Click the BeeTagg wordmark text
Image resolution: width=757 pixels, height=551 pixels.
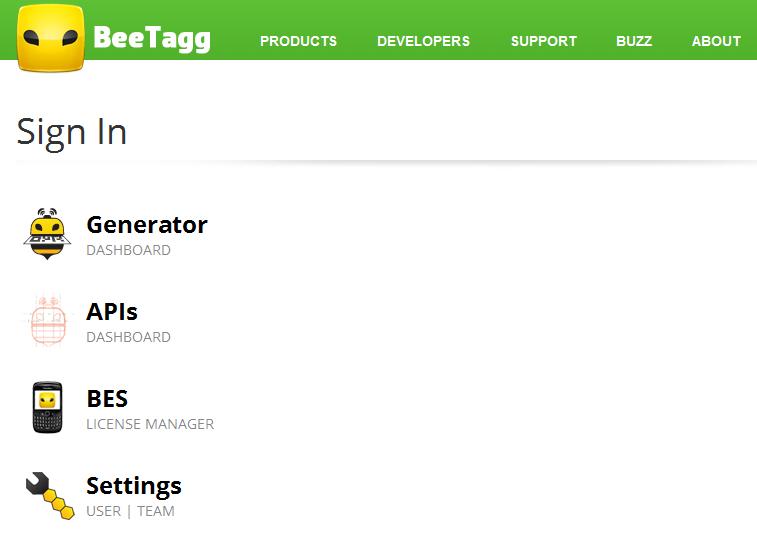[x=152, y=38]
